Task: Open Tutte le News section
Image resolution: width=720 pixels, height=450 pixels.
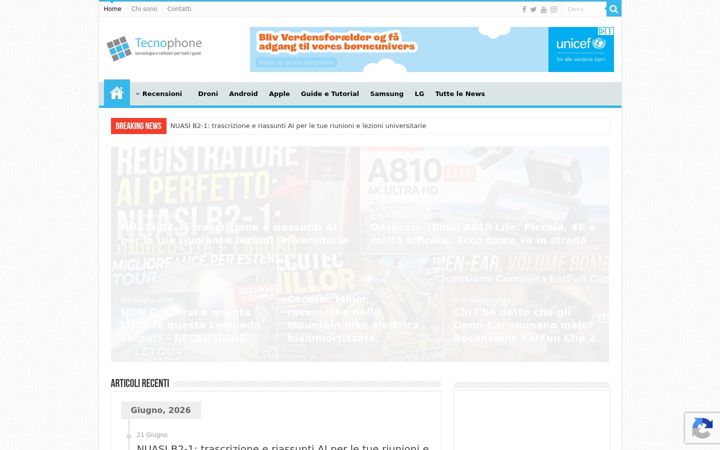Action: click(x=460, y=94)
